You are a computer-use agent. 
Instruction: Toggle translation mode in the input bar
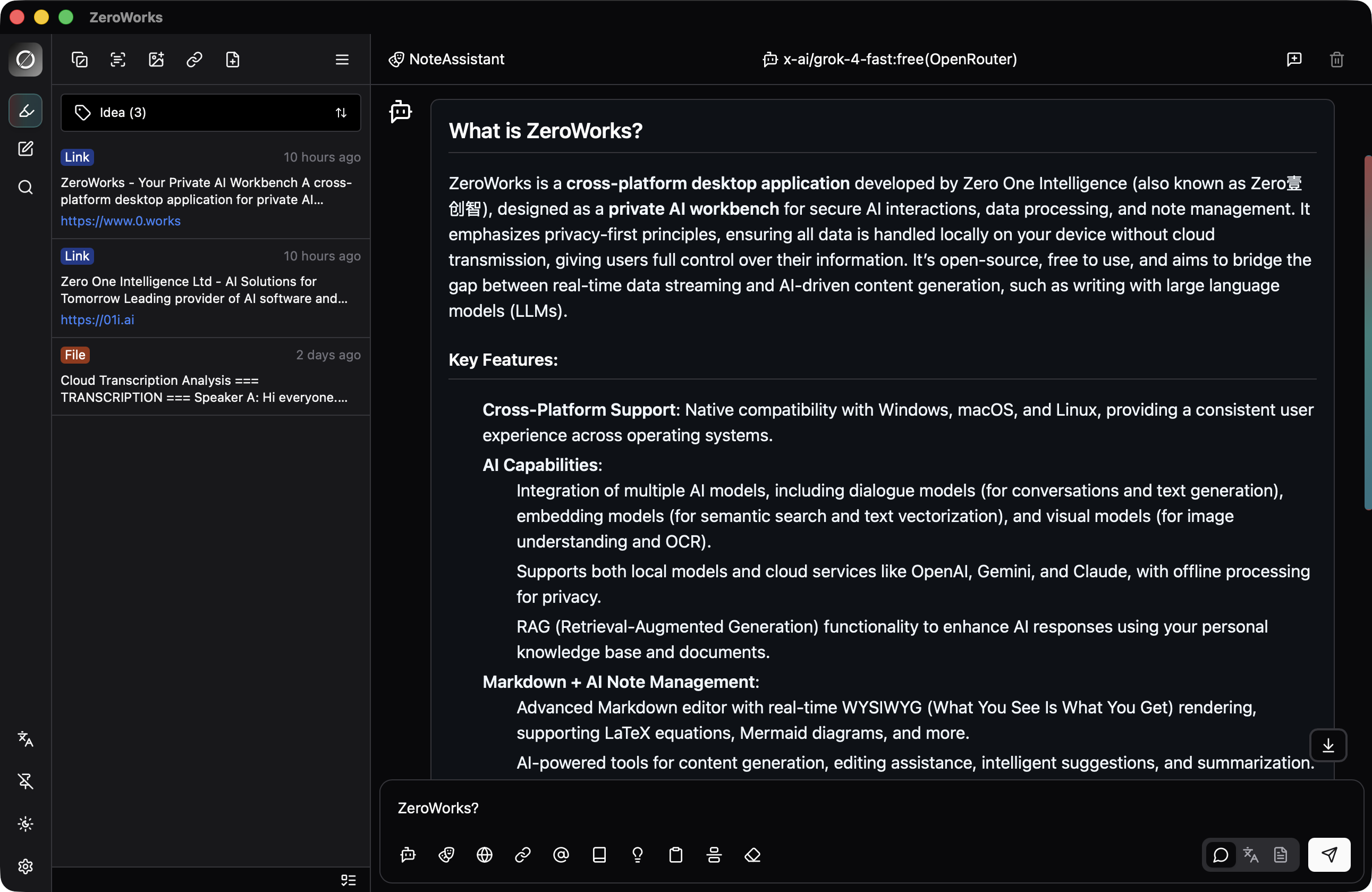(1251, 855)
